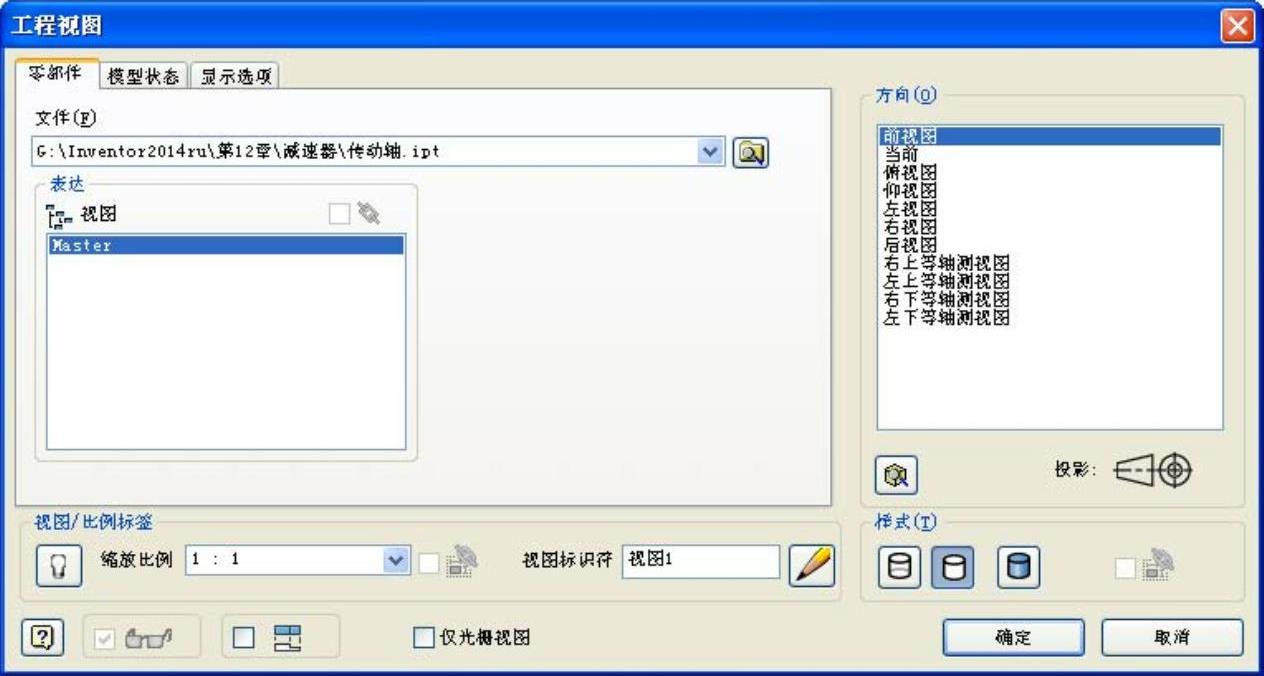1264x676 pixels.
Task: Select Master in the view list
Action: coord(225,245)
